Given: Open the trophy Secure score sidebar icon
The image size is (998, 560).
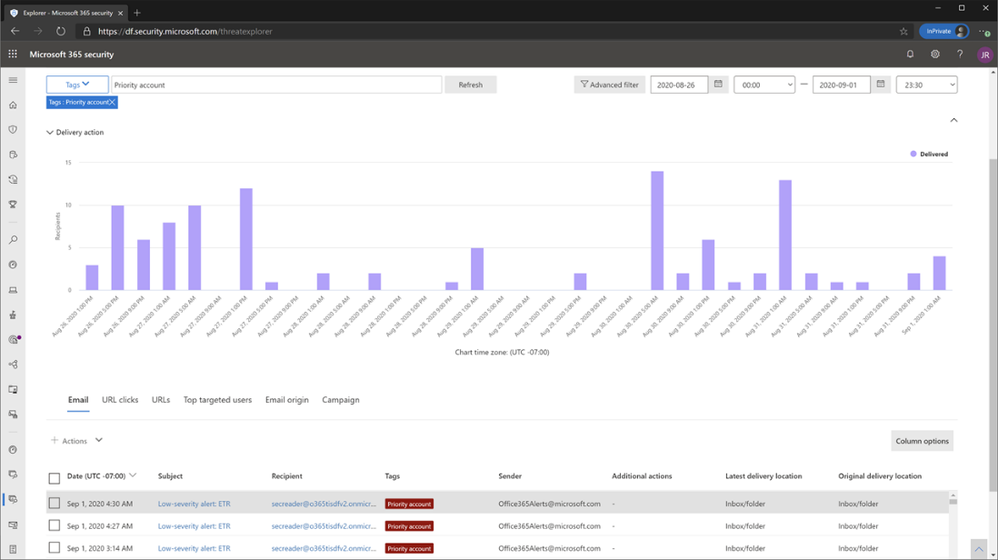Looking at the screenshot, I should pos(13,204).
